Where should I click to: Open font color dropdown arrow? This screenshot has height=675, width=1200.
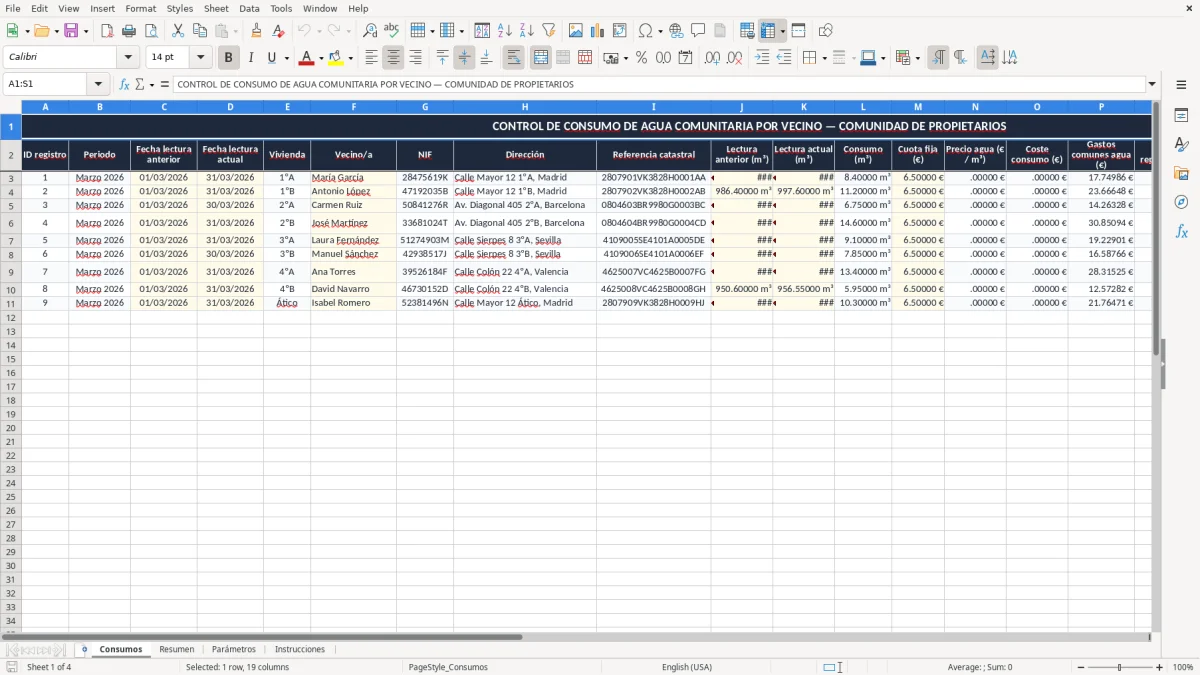[x=320, y=58]
